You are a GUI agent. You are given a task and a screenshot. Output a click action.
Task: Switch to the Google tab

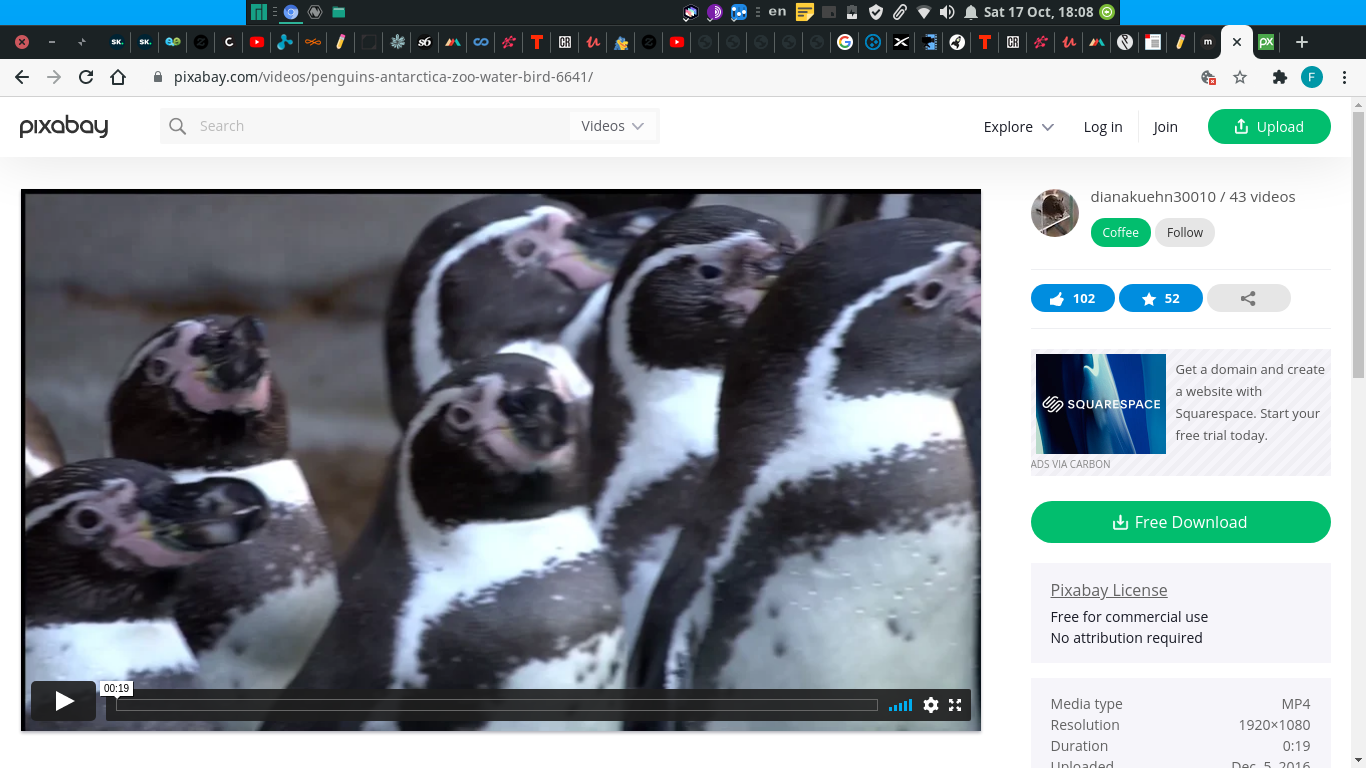pos(845,42)
